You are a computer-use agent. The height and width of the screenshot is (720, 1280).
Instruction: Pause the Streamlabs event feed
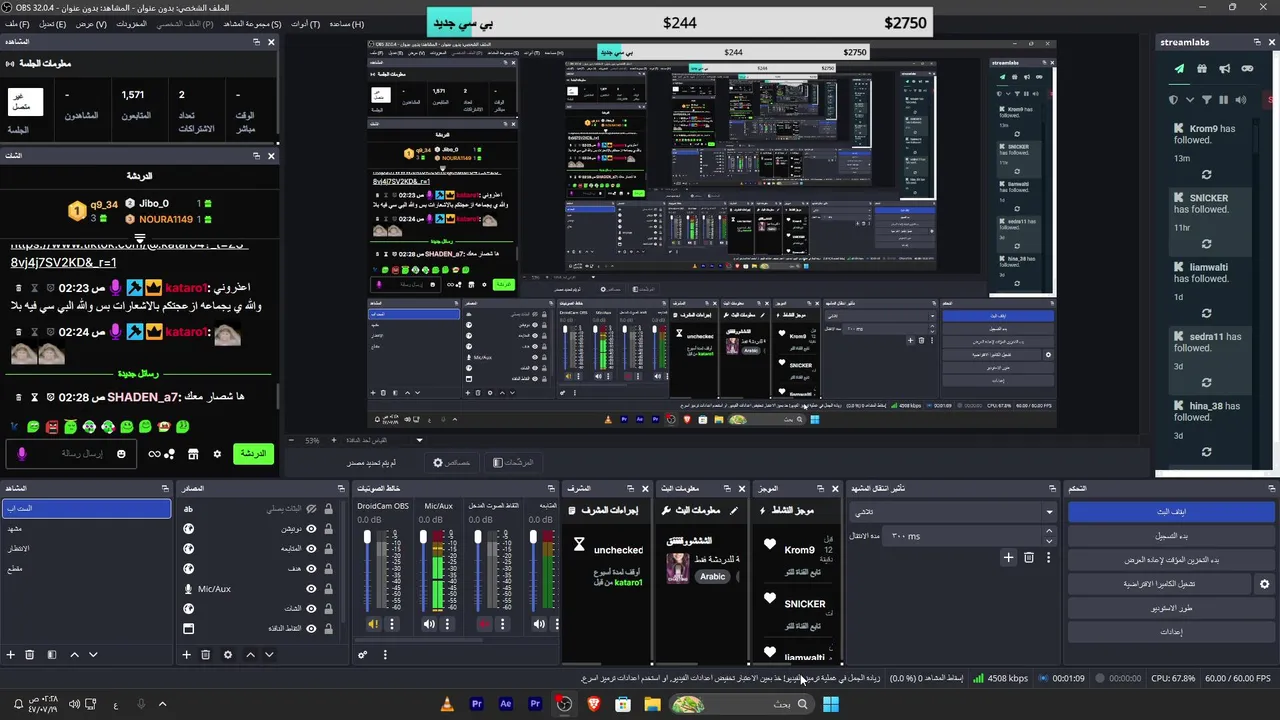(1223, 100)
